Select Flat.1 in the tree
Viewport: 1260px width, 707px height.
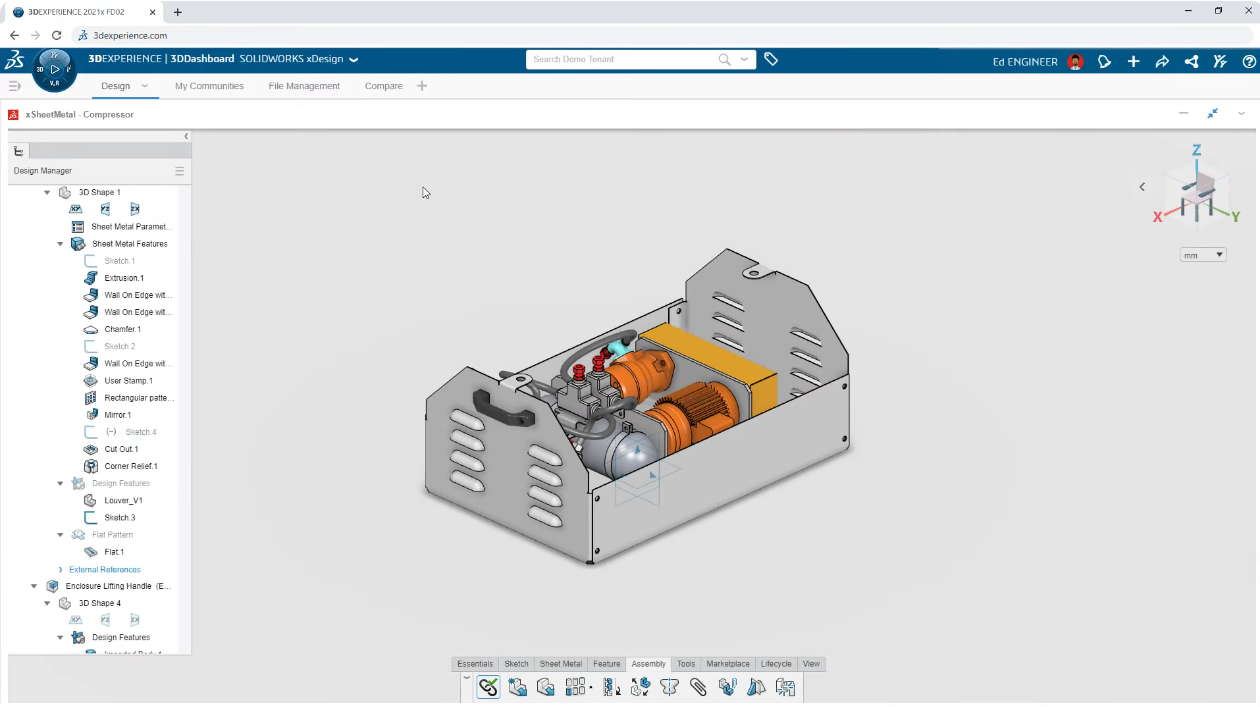[x=114, y=552]
